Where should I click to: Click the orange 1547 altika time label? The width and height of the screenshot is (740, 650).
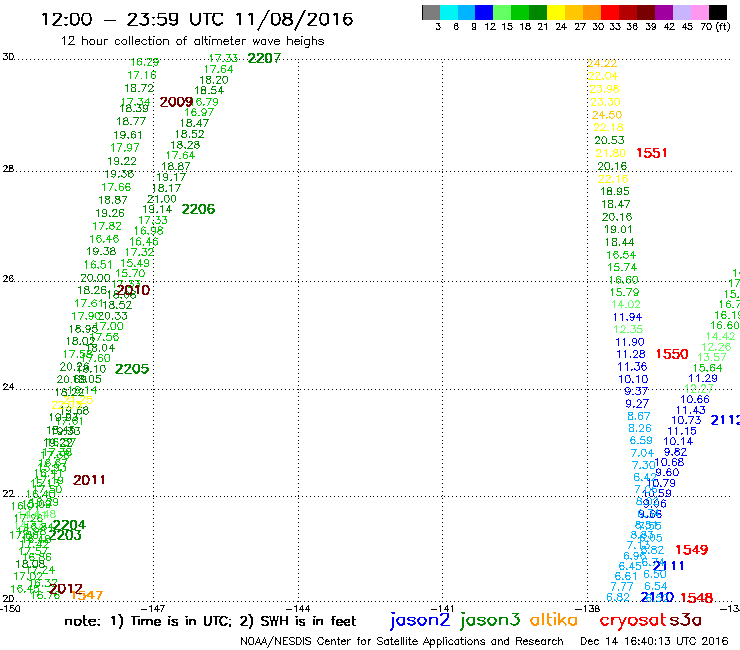pos(87,595)
